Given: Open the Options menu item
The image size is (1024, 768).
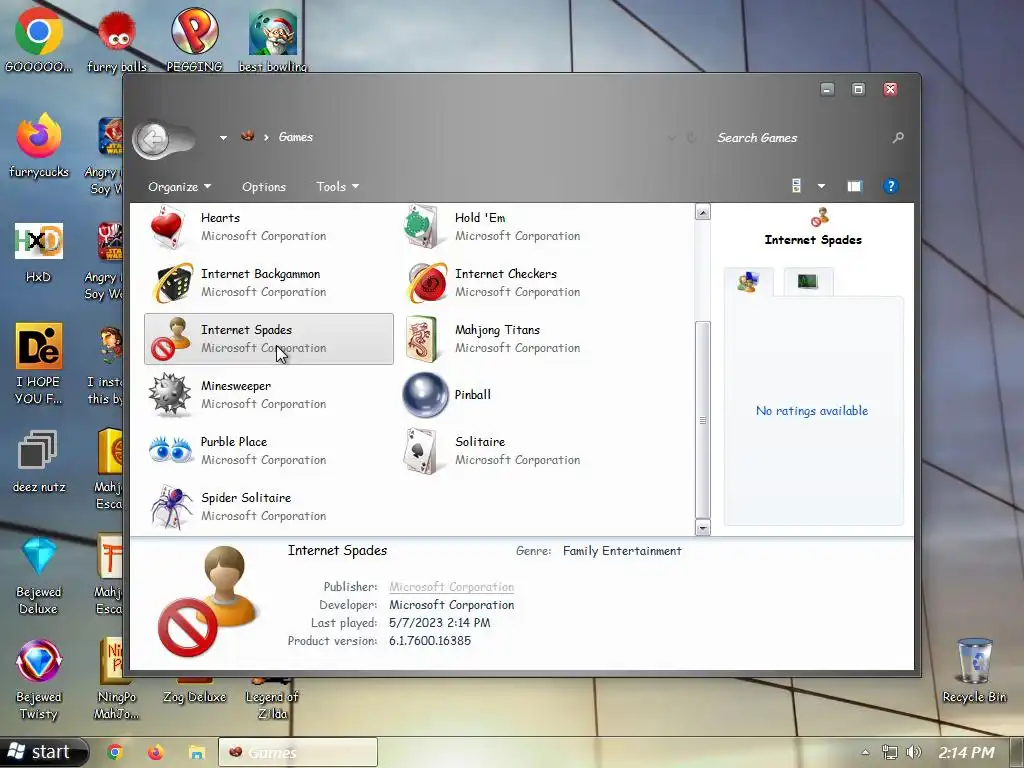Looking at the screenshot, I should (x=264, y=187).
